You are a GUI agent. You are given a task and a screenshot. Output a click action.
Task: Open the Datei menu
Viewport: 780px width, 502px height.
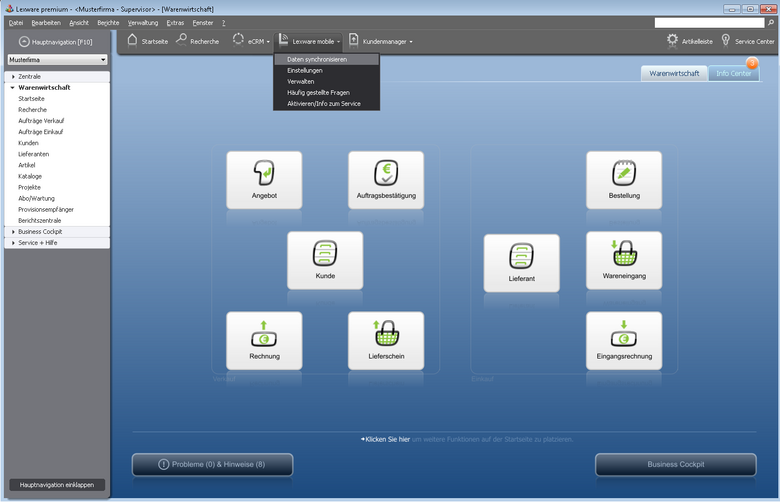coord(16,23)
